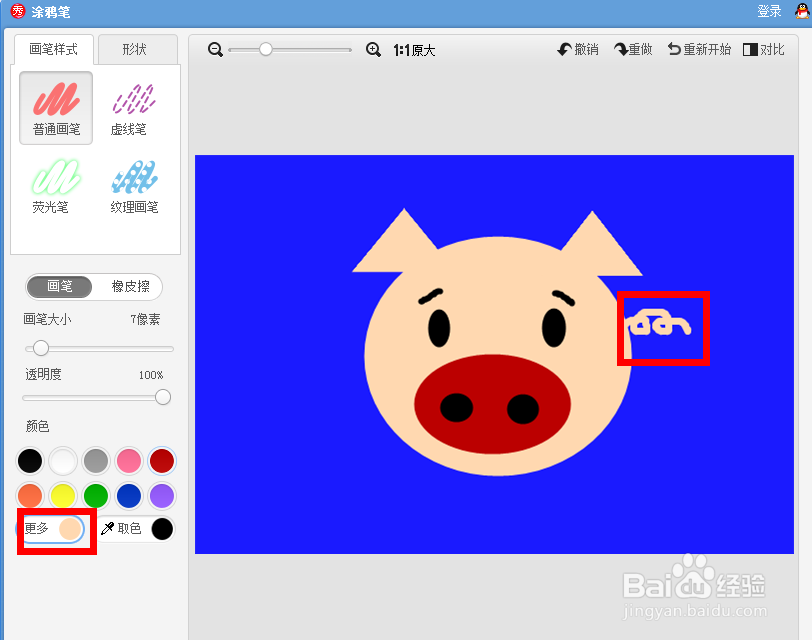Pick the blue color swatch
Screen dimensions: 812x640
(x=129, y=496)
